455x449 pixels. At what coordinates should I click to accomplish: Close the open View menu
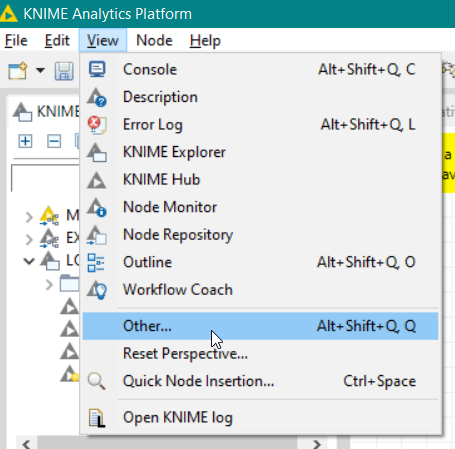103,41
